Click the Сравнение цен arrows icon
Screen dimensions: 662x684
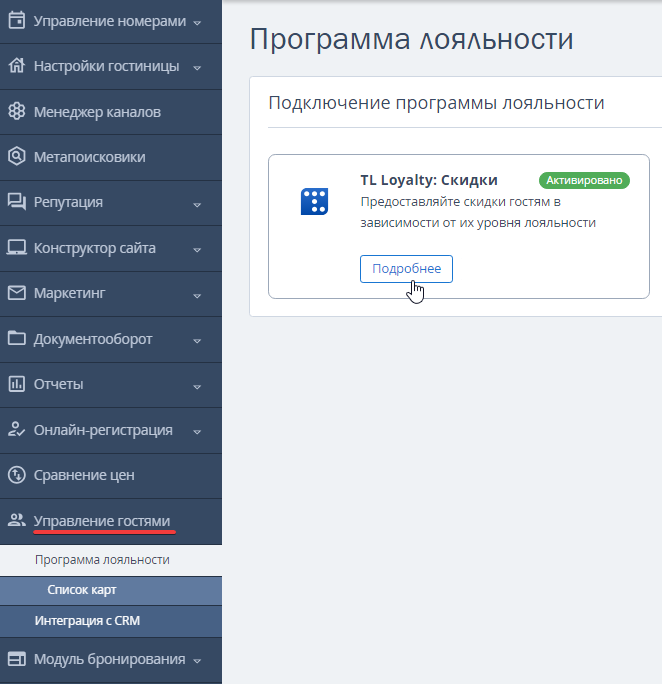(17, 475)
